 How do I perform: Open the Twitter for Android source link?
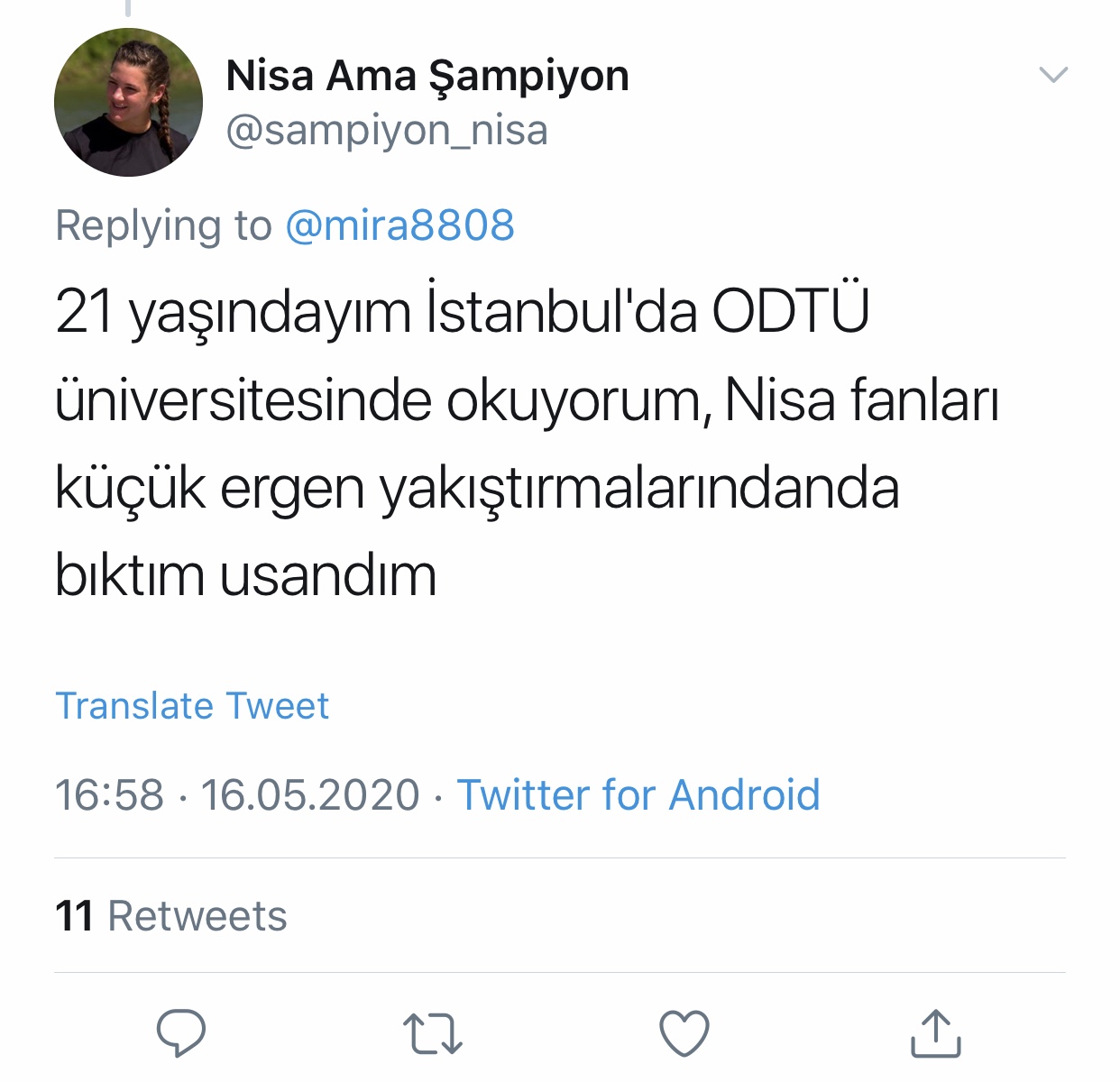point(638,795)
